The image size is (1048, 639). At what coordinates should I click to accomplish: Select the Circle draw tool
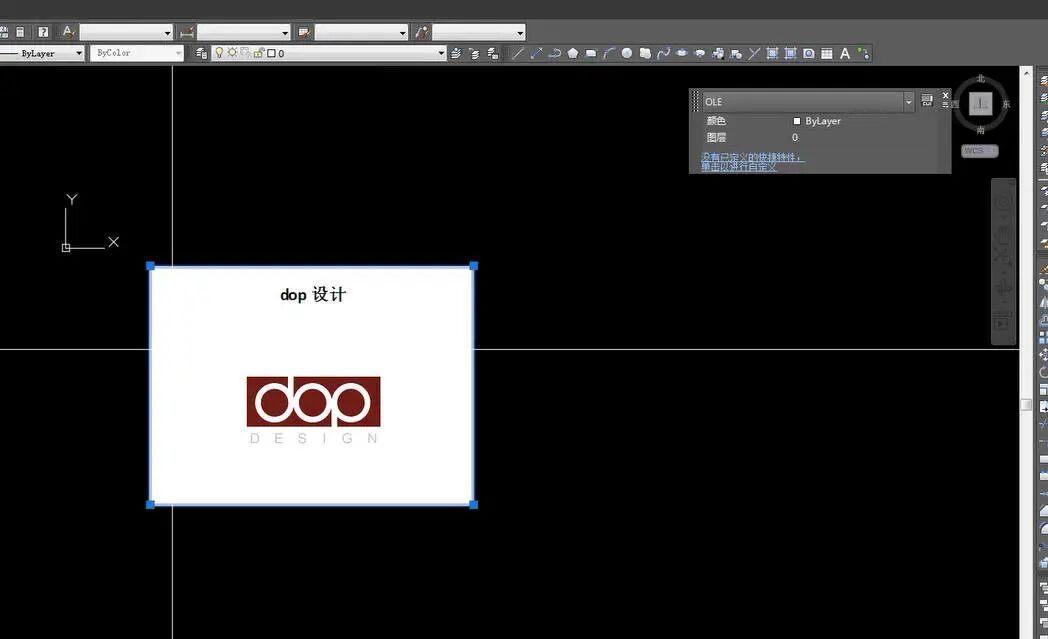(x=626, y=53)
